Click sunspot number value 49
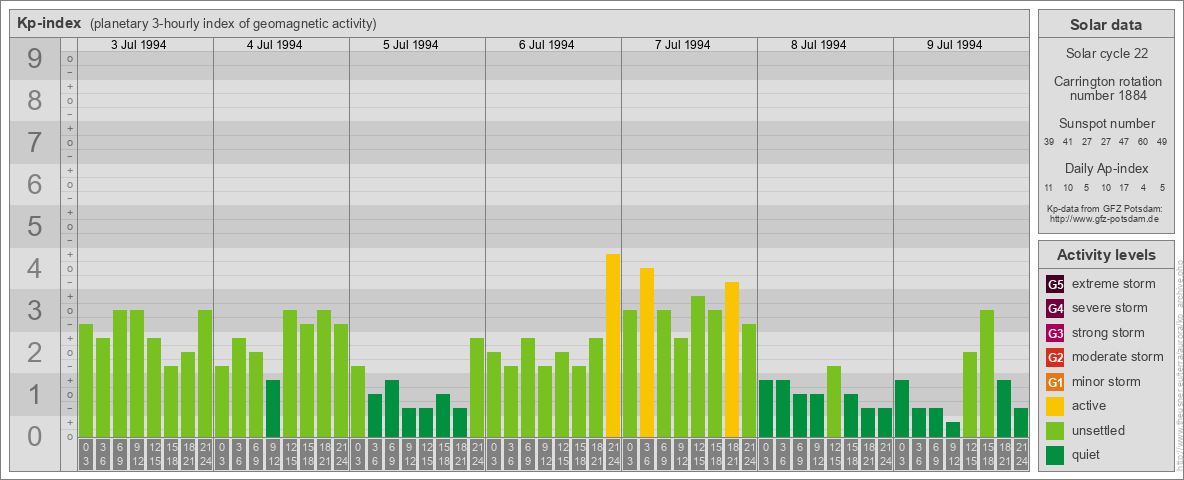The height and width of the screenshot is (480, 1184). pos(1162,142)
